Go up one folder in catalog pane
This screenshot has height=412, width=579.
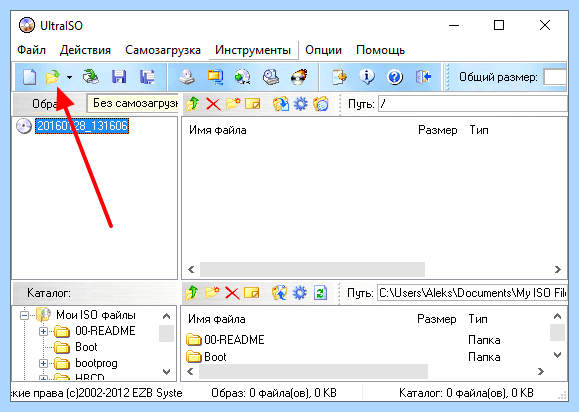[192, 293]
